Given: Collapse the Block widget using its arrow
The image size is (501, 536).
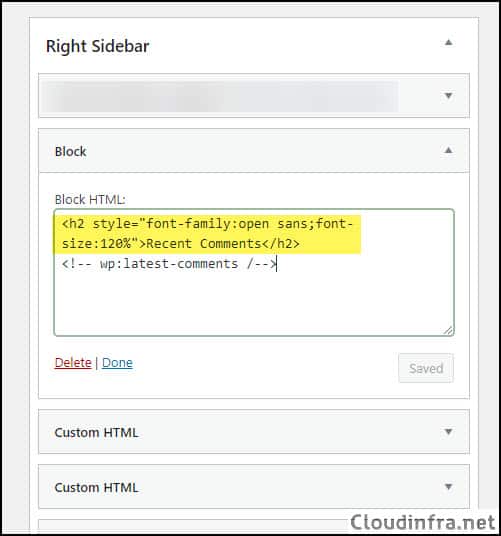Looking at the screenshot, I should tap(448, 150).
